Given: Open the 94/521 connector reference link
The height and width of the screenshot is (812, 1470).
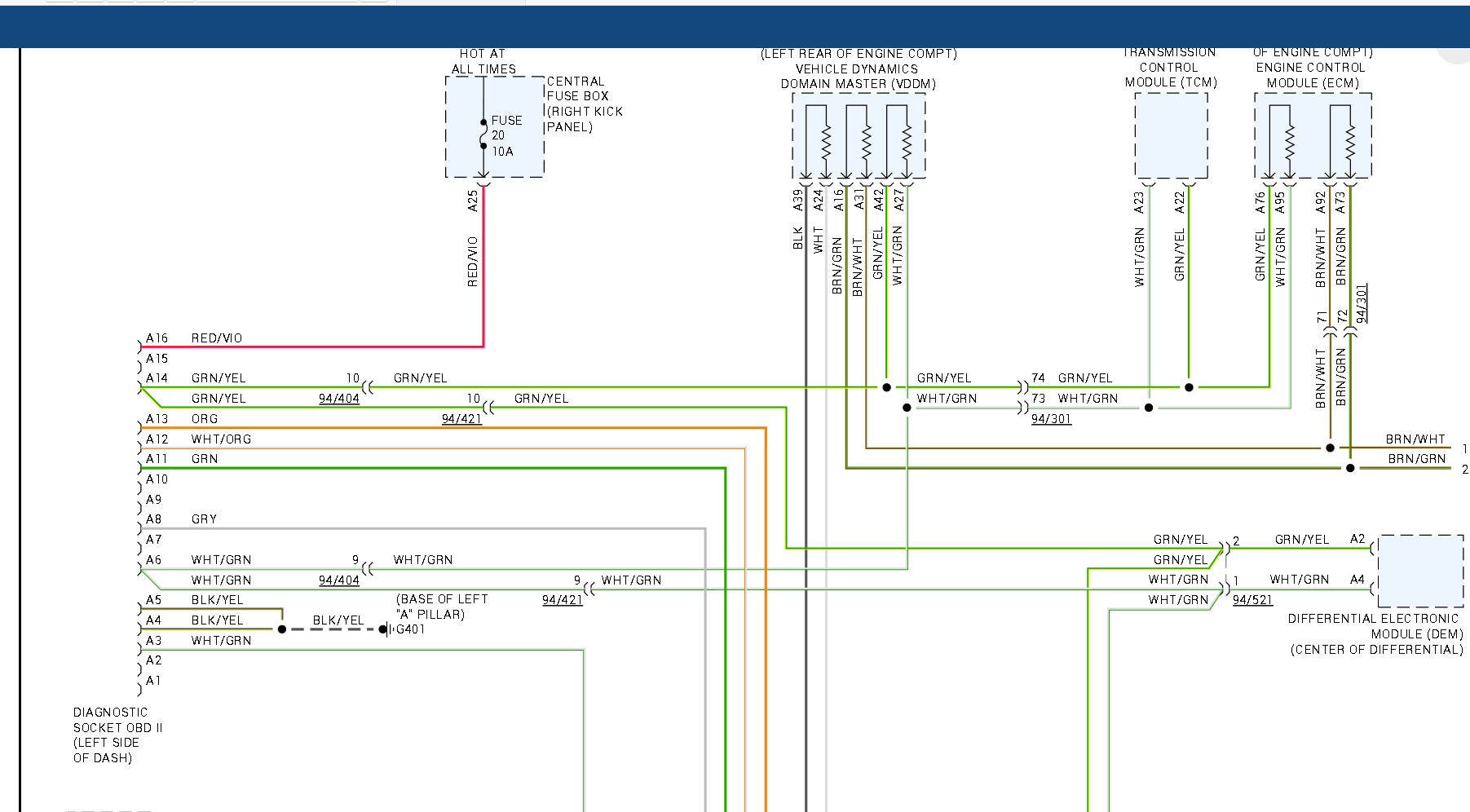Looking at the screenshot, I should coord(1252,600).
